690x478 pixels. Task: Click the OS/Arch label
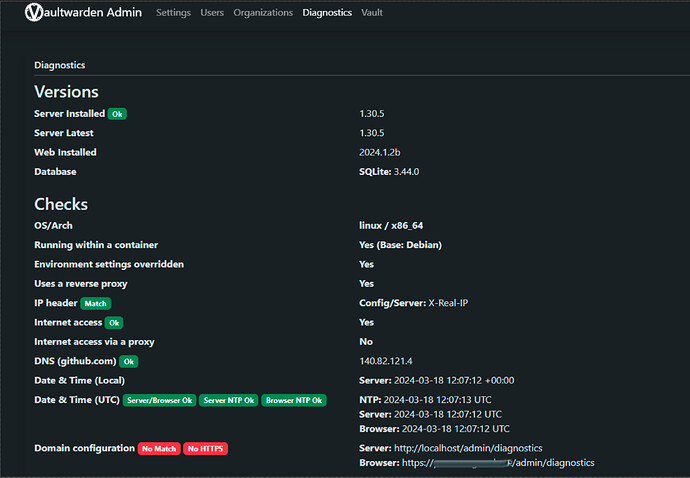[x=53, y=225]
